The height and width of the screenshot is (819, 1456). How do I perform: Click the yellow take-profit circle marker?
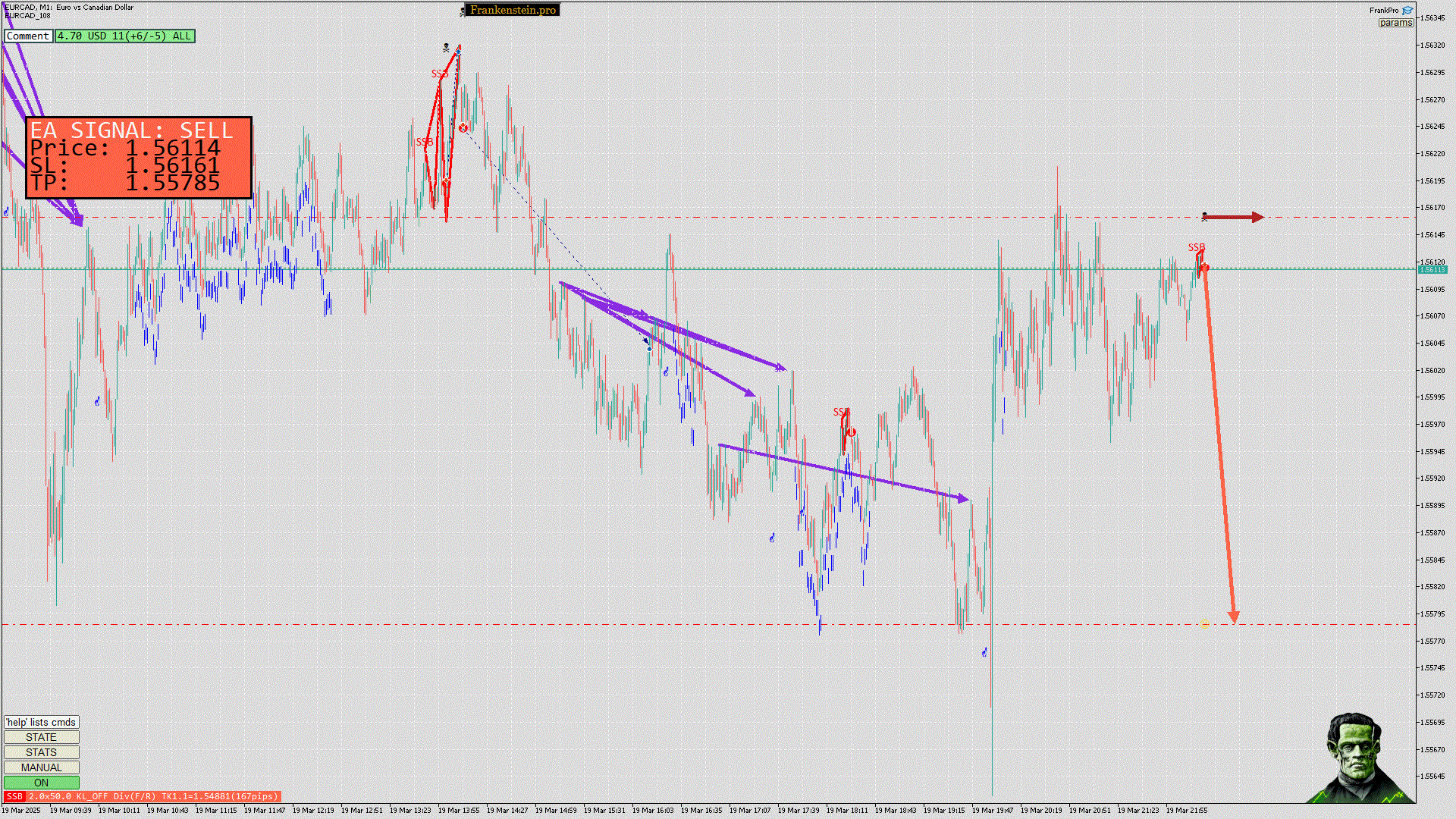tap(1206, 625)
